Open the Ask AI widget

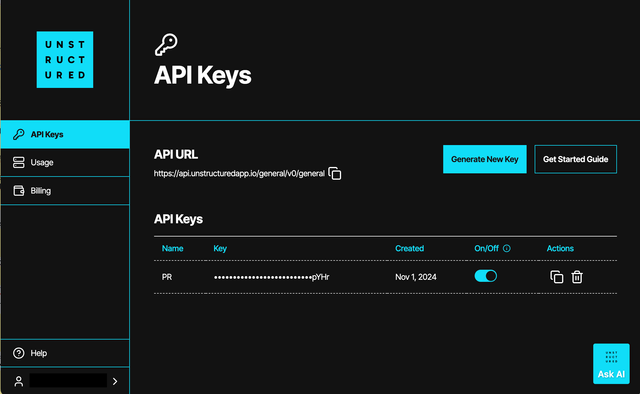click(x=611, y=364)
